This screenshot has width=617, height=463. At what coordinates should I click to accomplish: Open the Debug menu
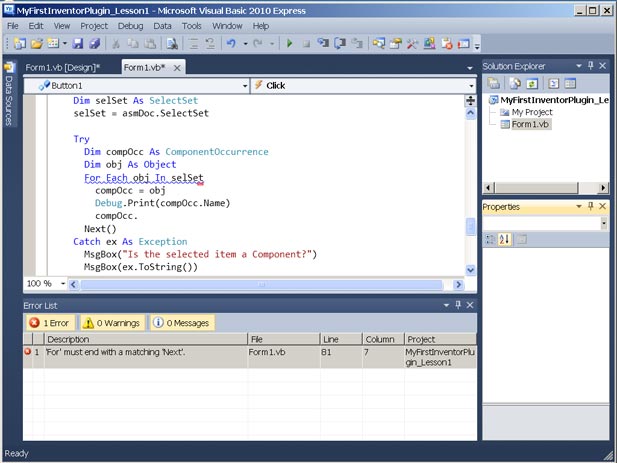(x=130, y=25)
